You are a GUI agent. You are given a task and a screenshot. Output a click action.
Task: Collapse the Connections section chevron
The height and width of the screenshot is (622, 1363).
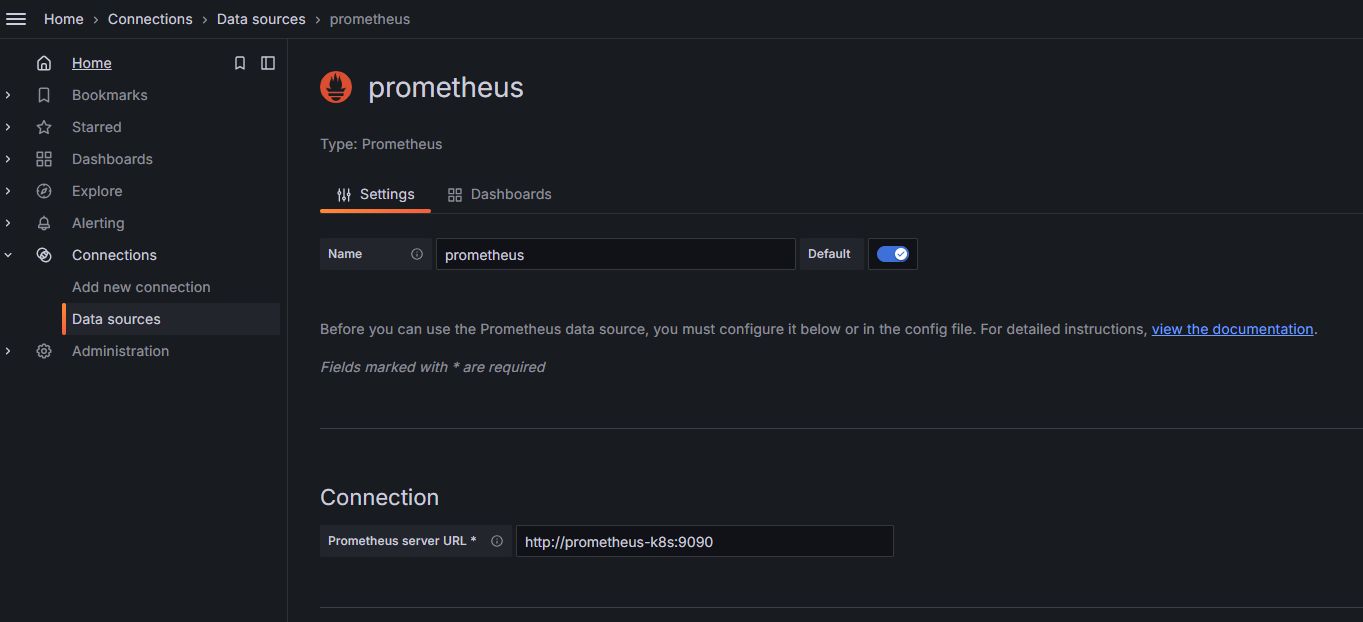8,255
